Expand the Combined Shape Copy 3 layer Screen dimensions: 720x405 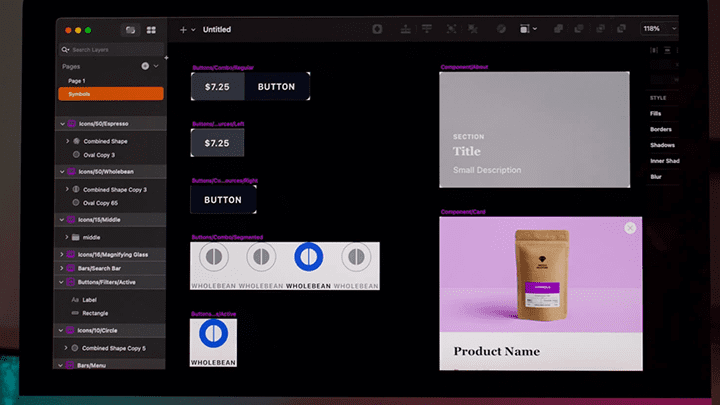67,189
